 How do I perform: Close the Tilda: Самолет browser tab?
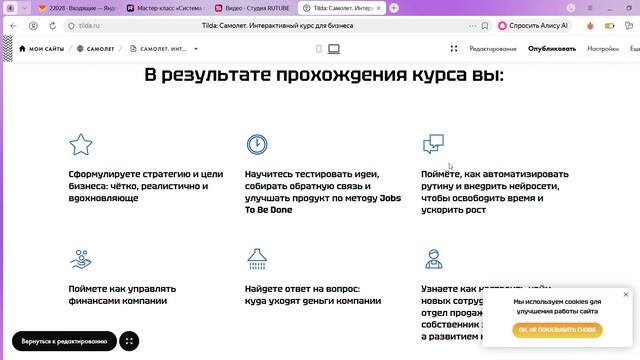coord(379,8)
